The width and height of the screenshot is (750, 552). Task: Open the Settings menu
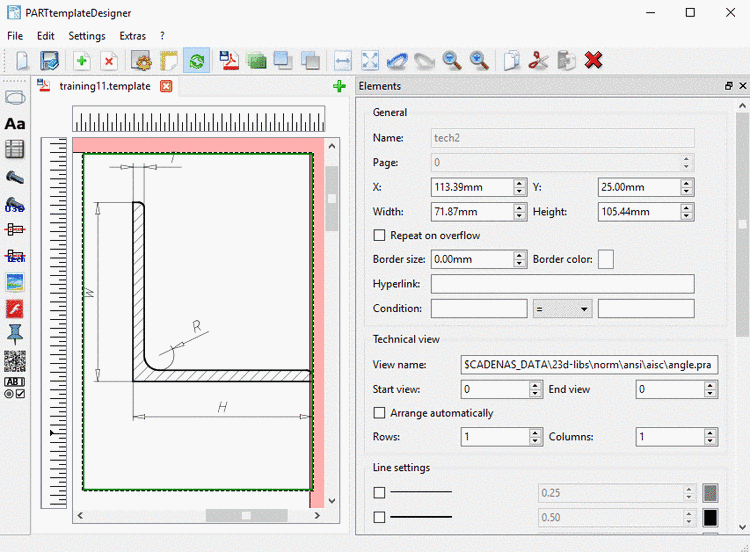[86, 36]
